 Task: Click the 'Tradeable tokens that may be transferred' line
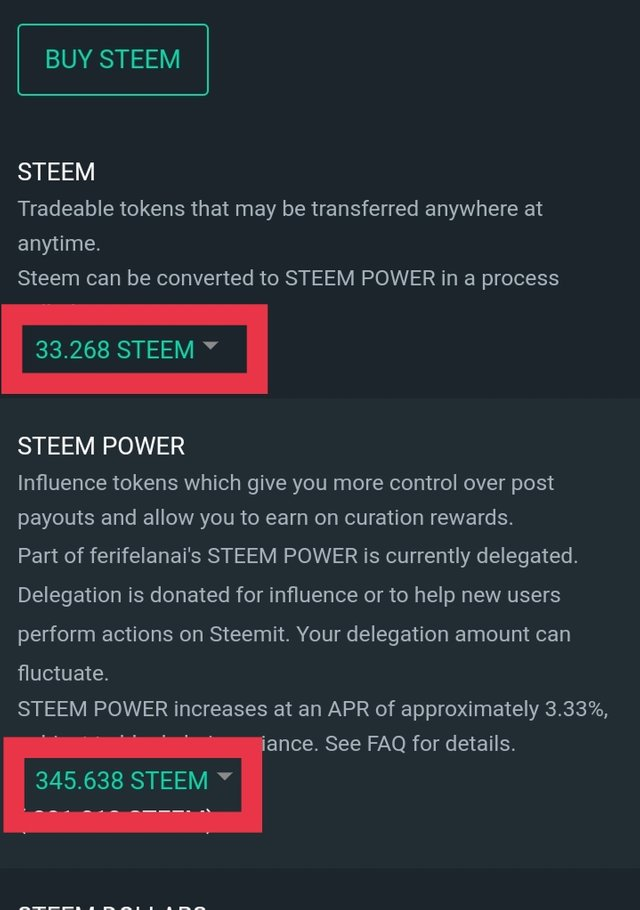point(280,209)
